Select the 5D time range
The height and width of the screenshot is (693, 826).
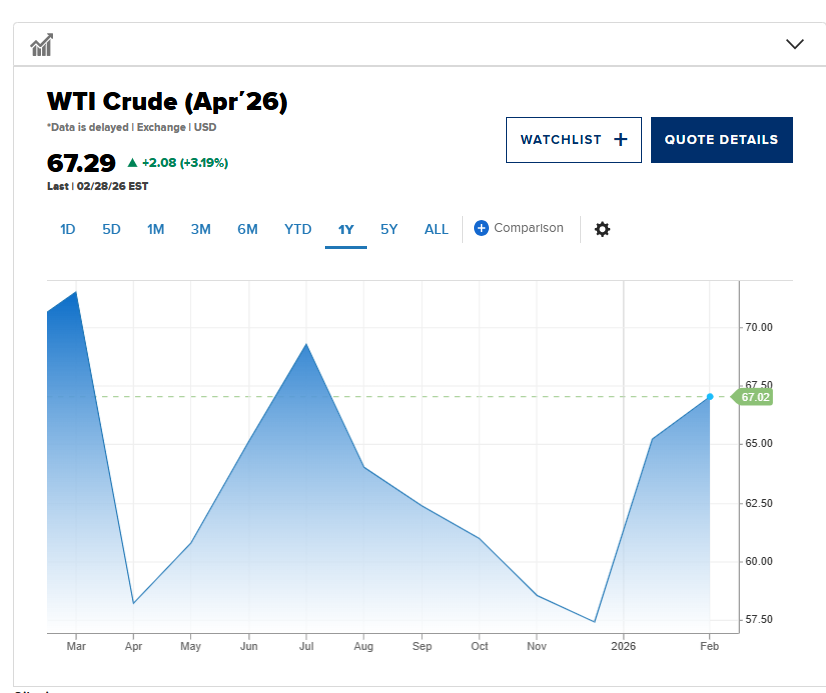click(111, 229)
